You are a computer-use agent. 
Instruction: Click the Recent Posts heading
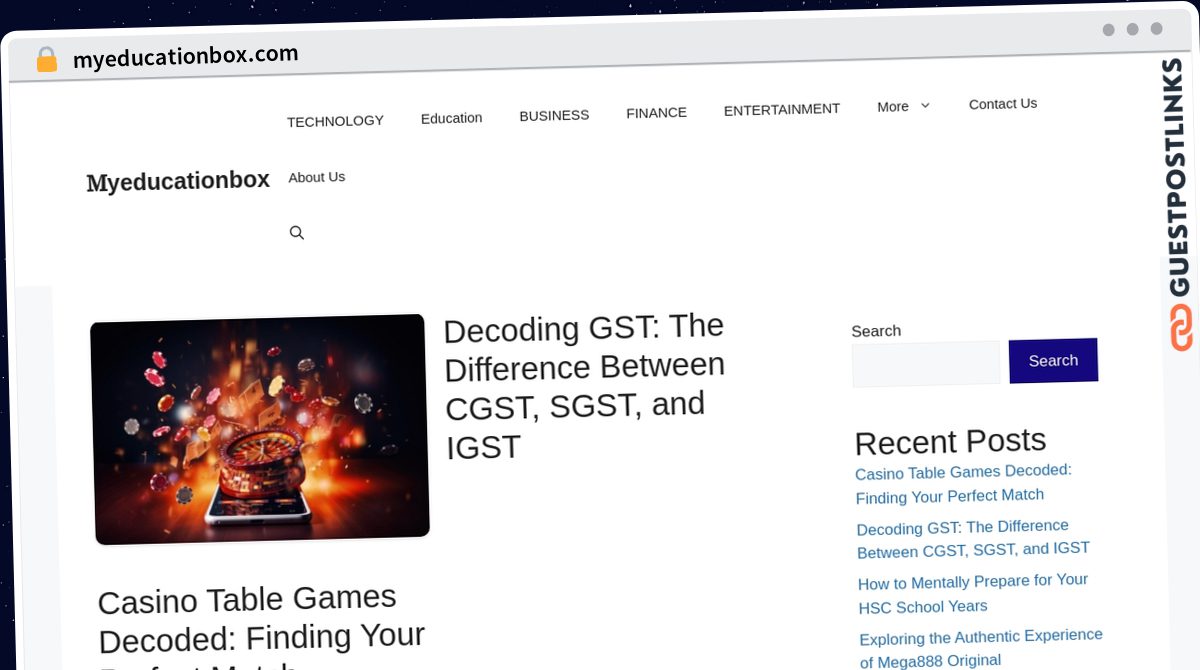[x=950, y=441]
